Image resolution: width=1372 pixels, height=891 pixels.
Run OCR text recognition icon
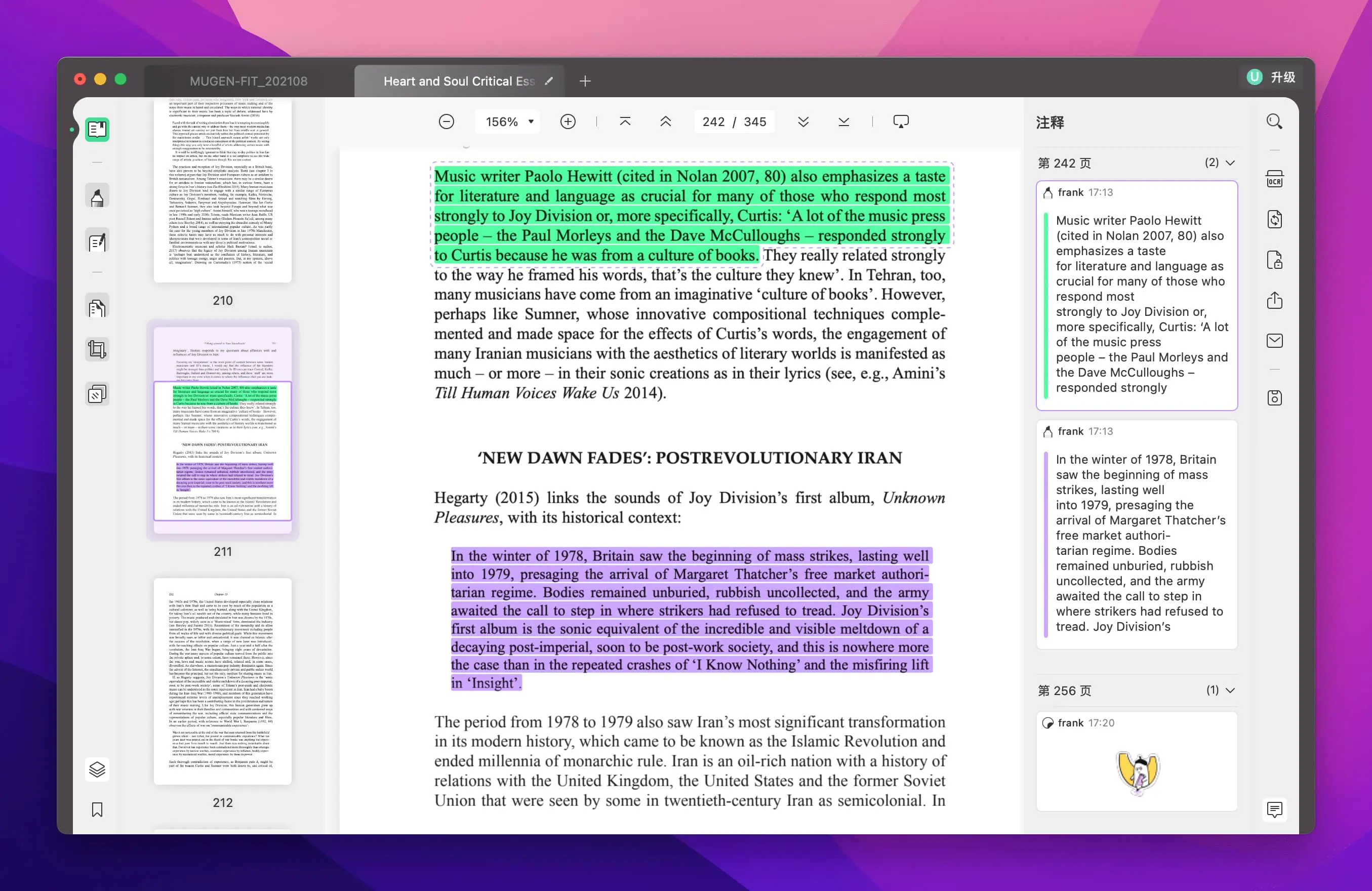[1274, 179]
